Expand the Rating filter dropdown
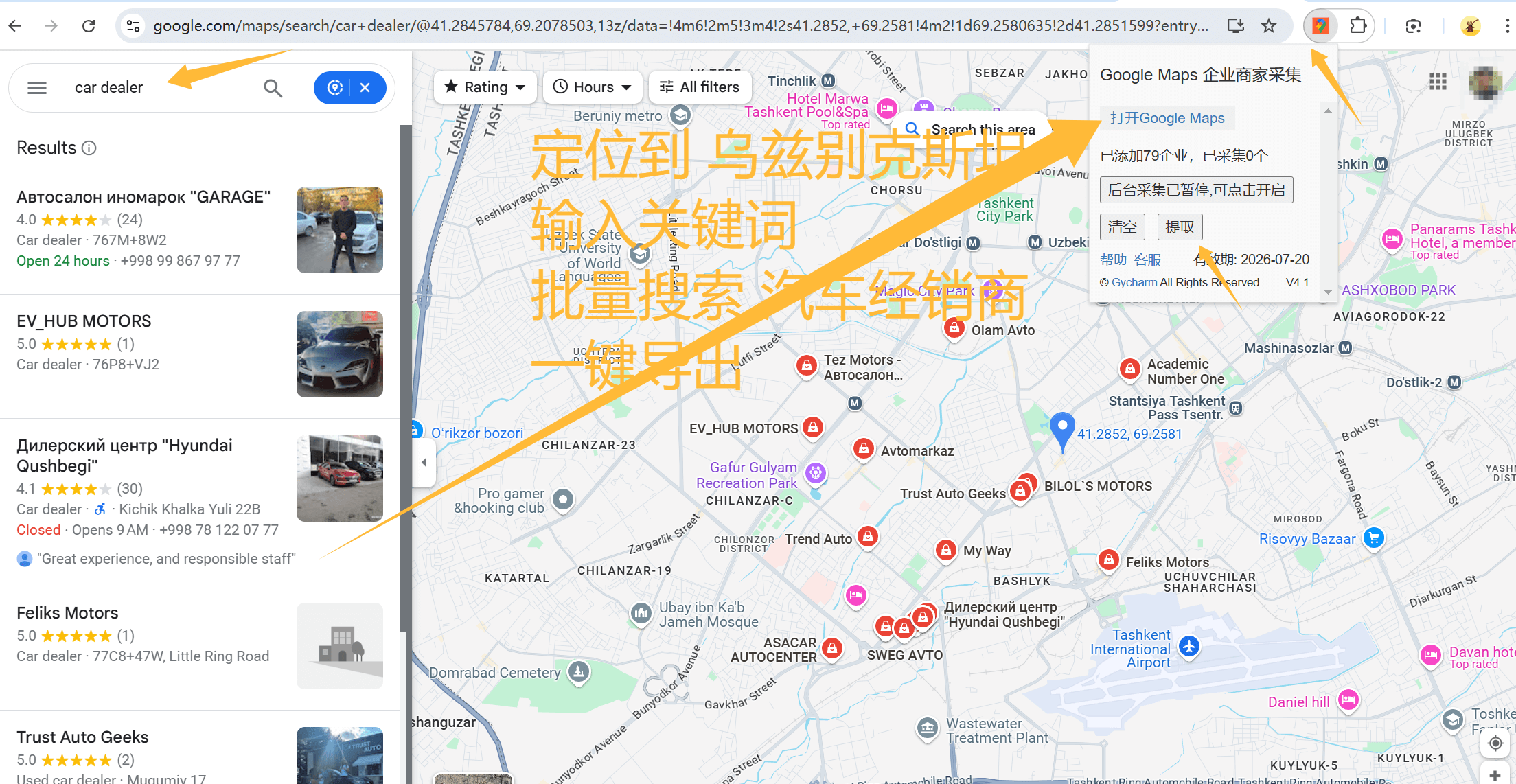Viewport: 1516px width, 784px height. coord(485,87)
